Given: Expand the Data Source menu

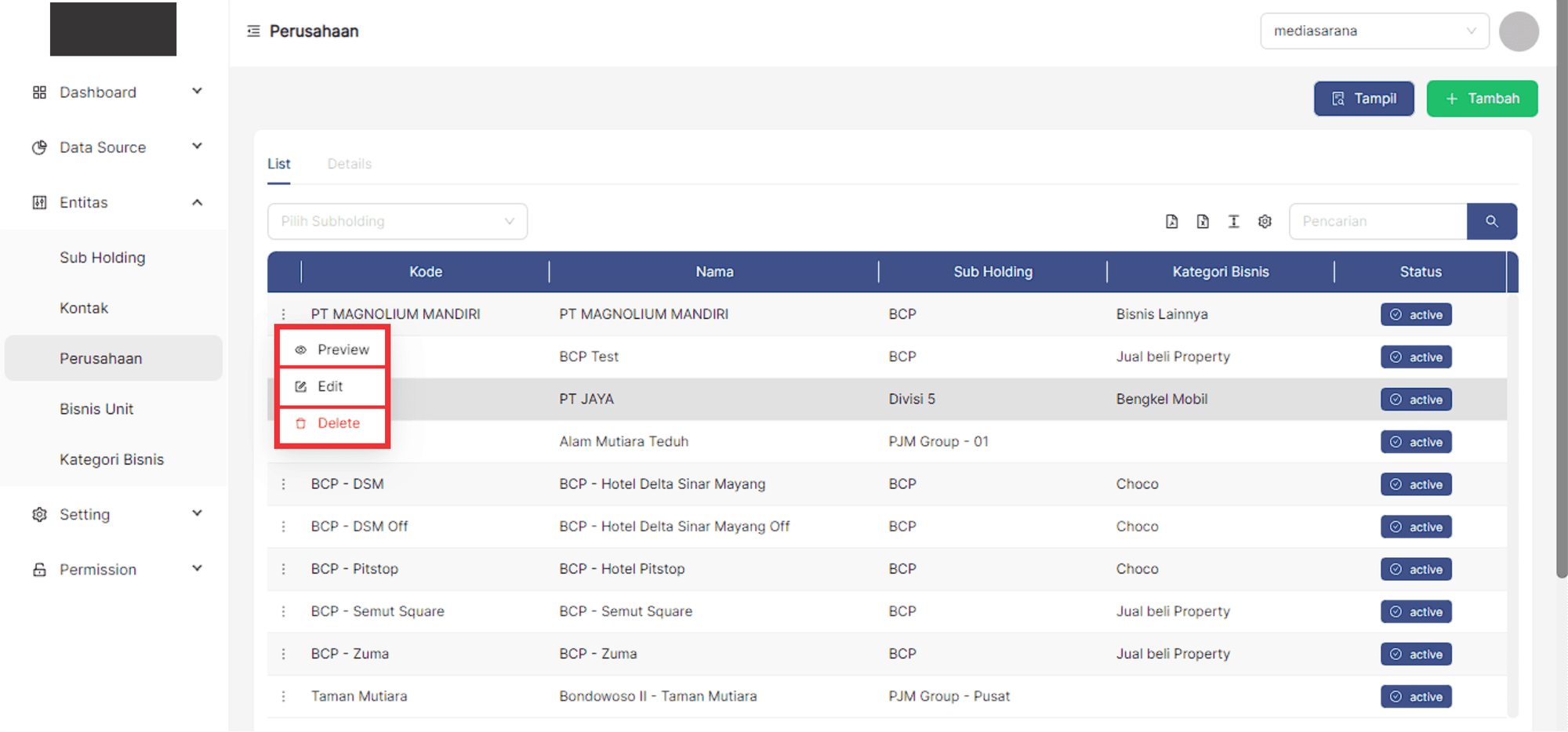Looking at the screenshot, I should 197,147.
